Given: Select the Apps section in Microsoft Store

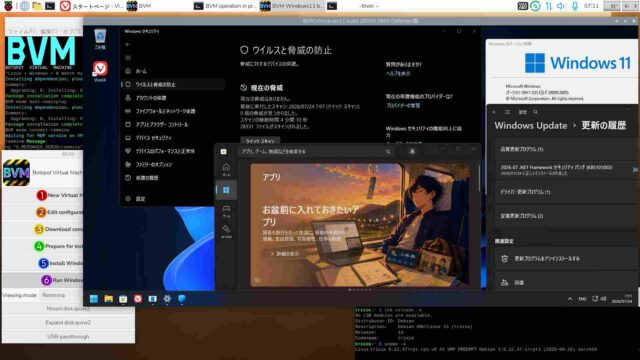Looking at the screenshot, I should pyautogui.click(x=226, y=190).
